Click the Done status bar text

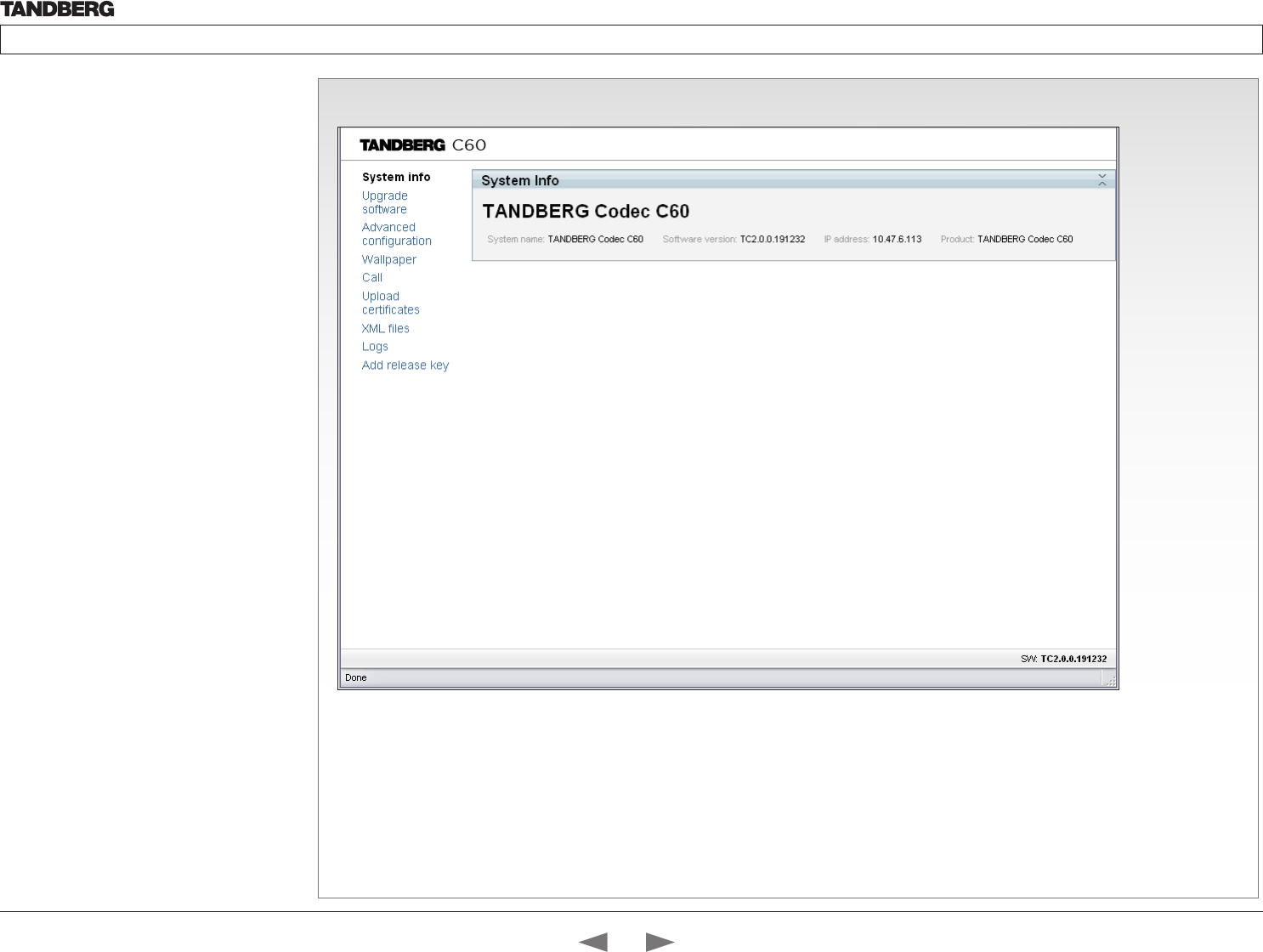356,678
